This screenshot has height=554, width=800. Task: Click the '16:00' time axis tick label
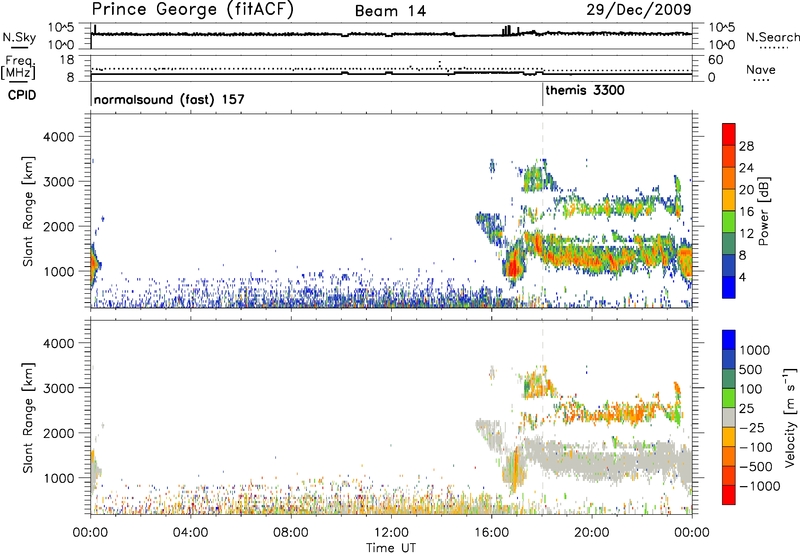(x=491, y=533)
